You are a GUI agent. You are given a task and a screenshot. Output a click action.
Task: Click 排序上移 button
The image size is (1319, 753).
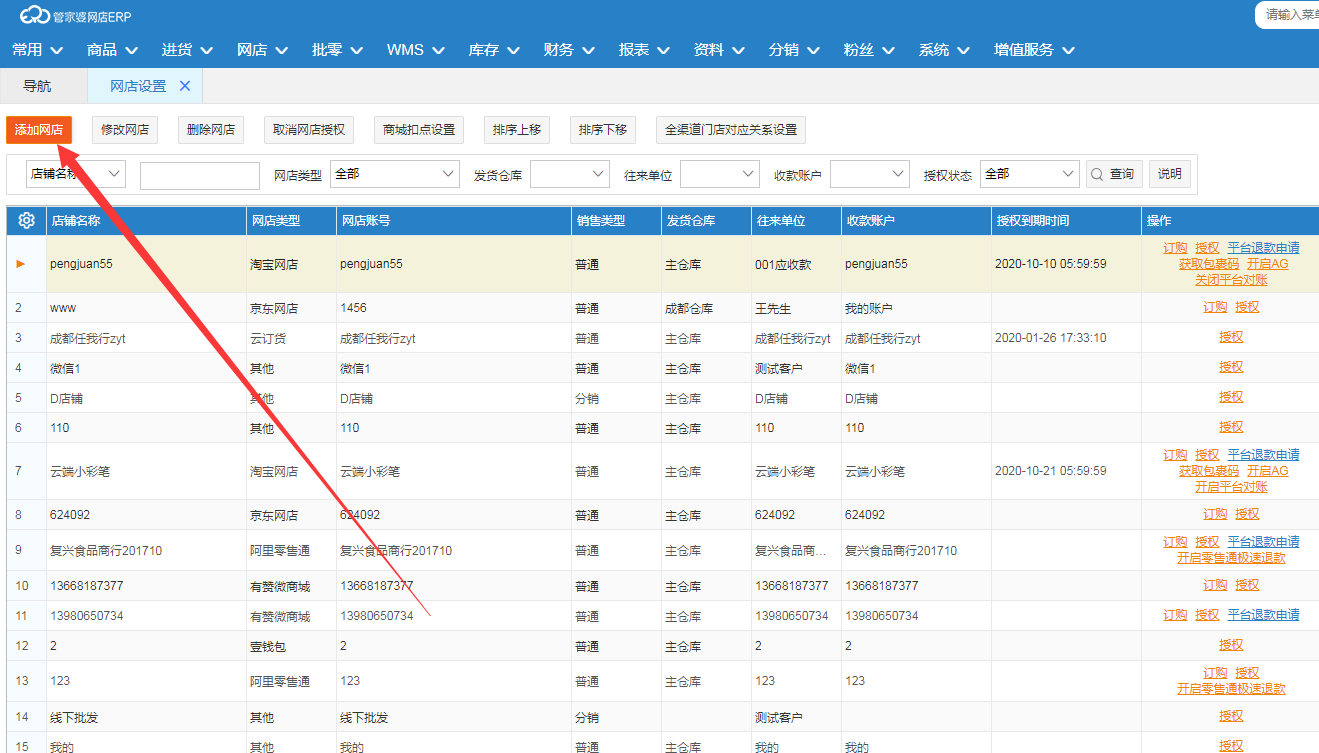pyautogui.click(x=517, y=130)
